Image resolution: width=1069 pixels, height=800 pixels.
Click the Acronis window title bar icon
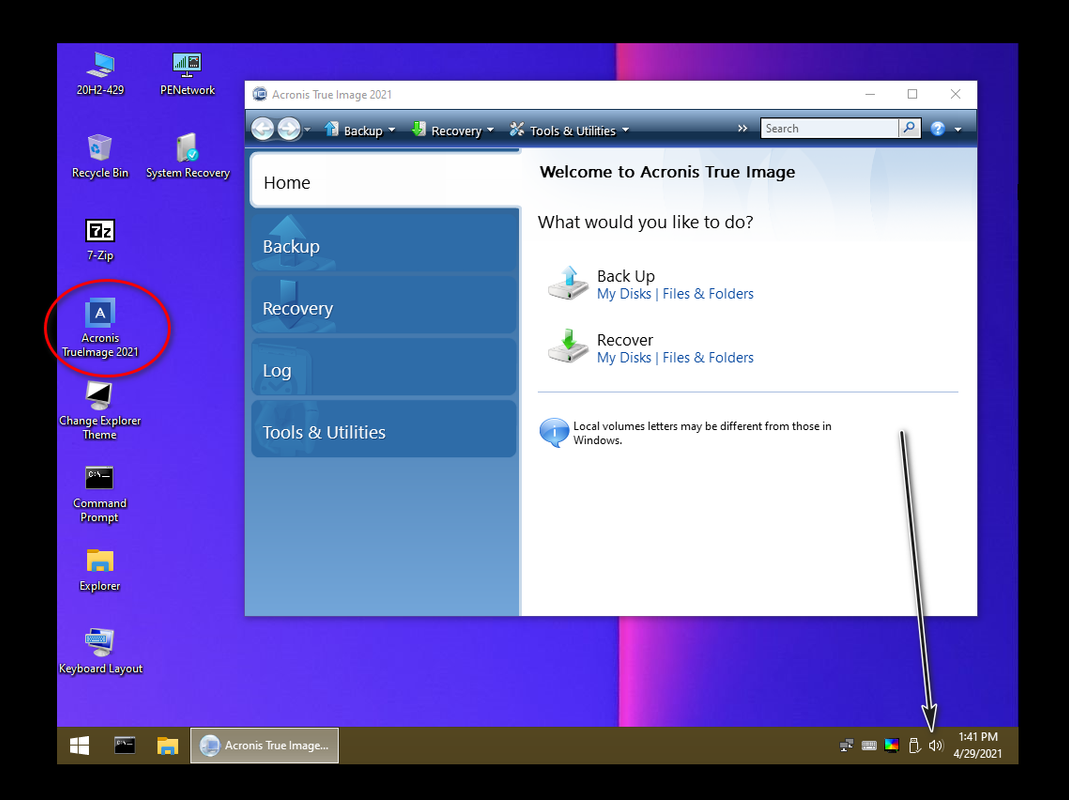click(x=260, y=94)
